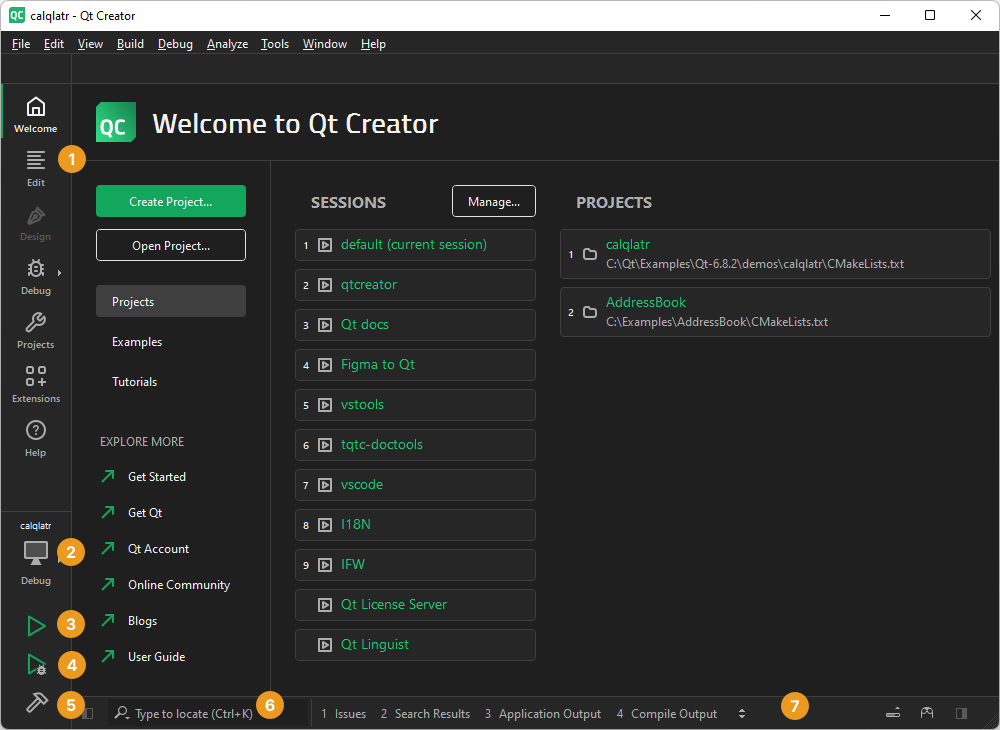Image resolution: width=1000 pixels, height=730 pixels.
Task: Click play icon of I18N session
Action: pyautogui.click(x=325, y=525)
